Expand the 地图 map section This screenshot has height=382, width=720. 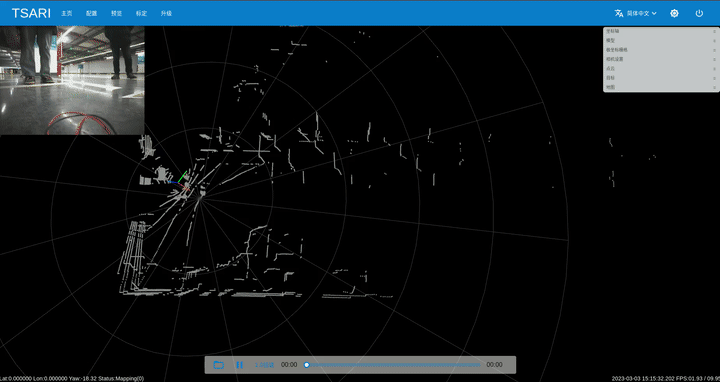[x=661, y=87]
